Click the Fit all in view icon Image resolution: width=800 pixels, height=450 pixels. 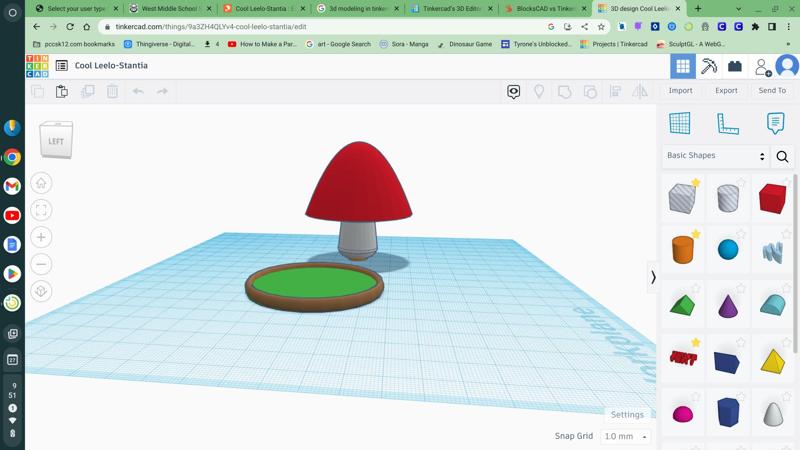41,210
